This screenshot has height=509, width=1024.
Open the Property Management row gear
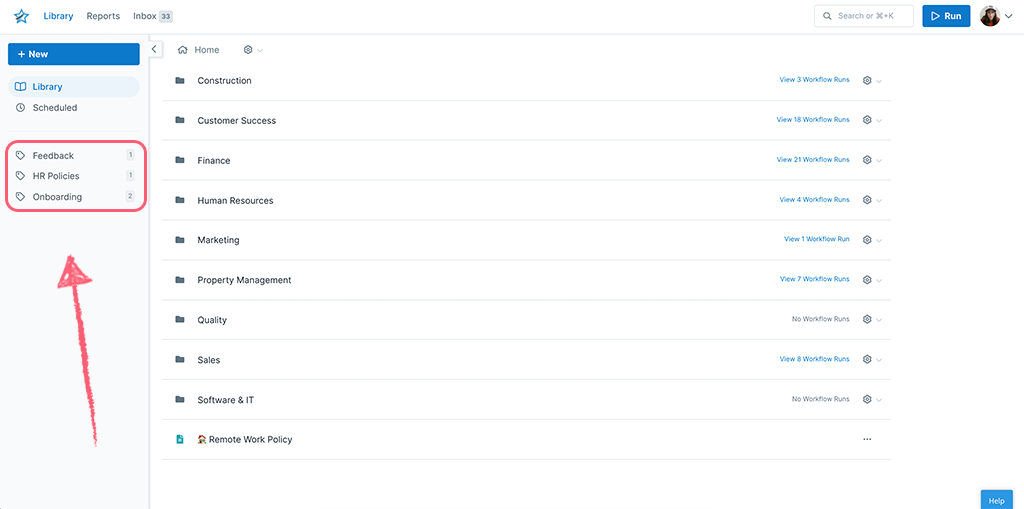coord(867,280)
